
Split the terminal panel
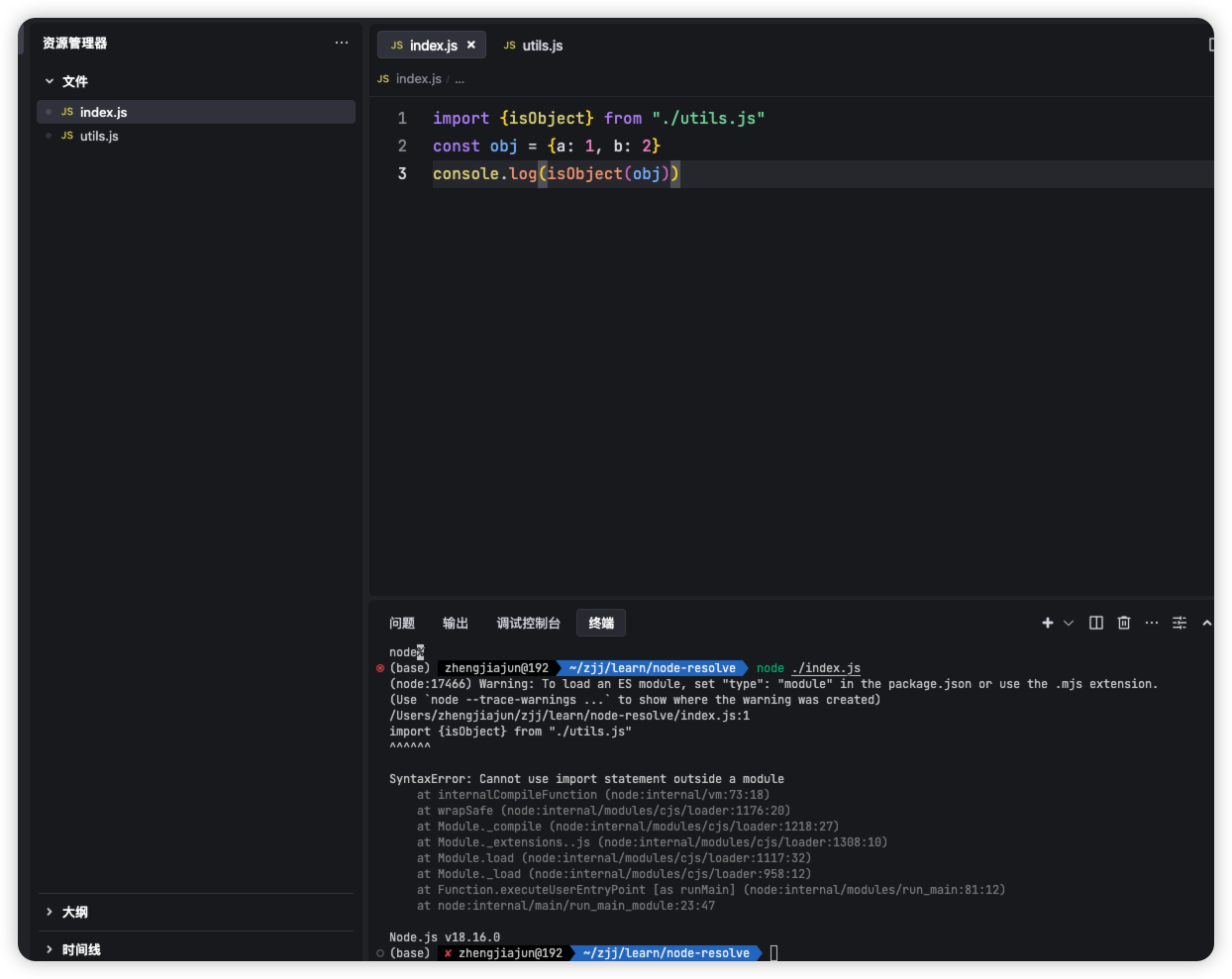coord(1096,623)
